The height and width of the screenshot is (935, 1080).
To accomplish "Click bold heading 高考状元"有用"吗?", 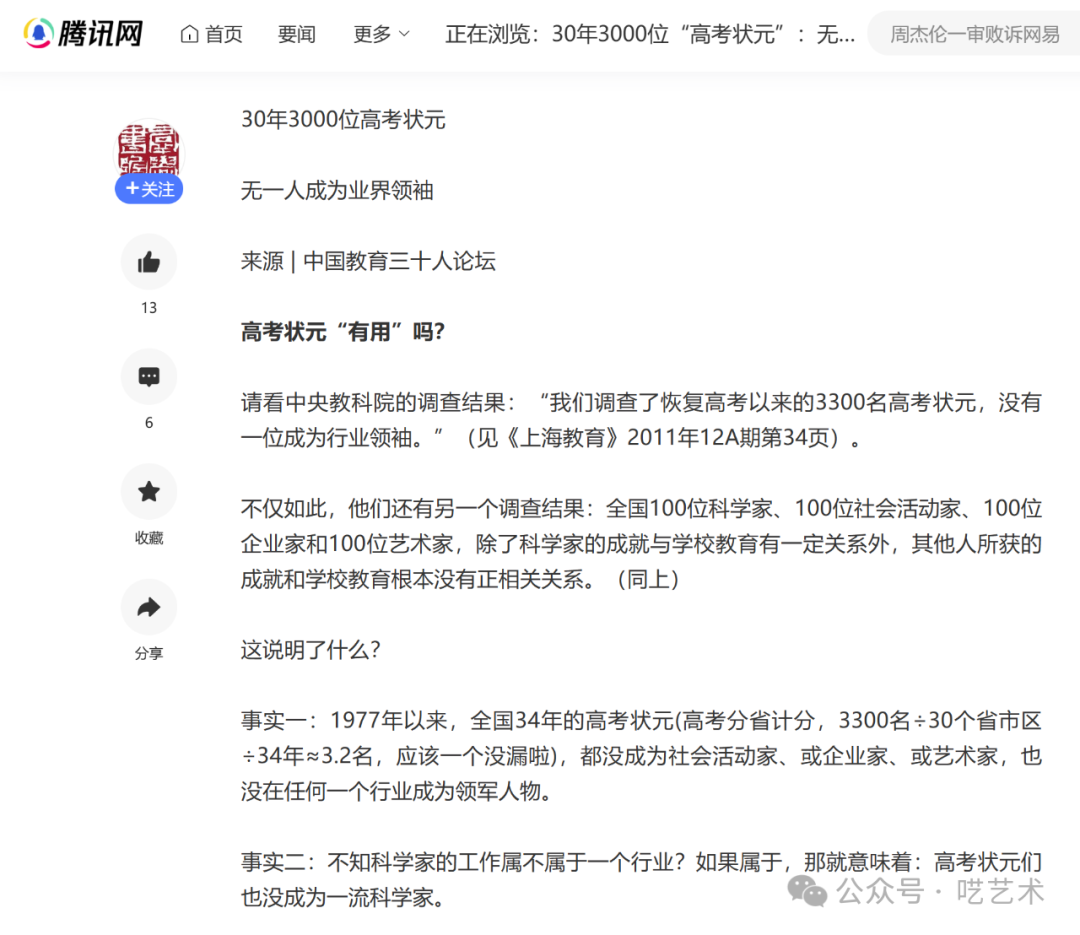I will click(x=342, y=332).
